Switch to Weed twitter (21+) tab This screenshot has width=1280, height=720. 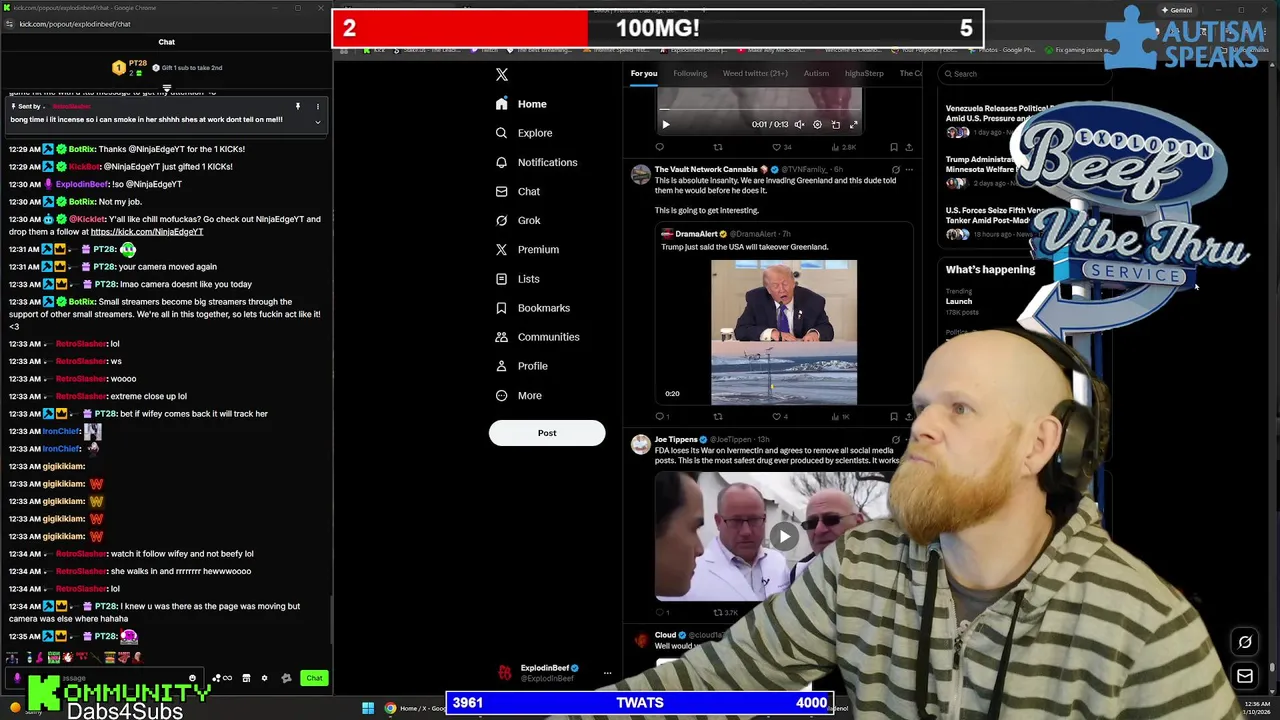coord(755,73)
